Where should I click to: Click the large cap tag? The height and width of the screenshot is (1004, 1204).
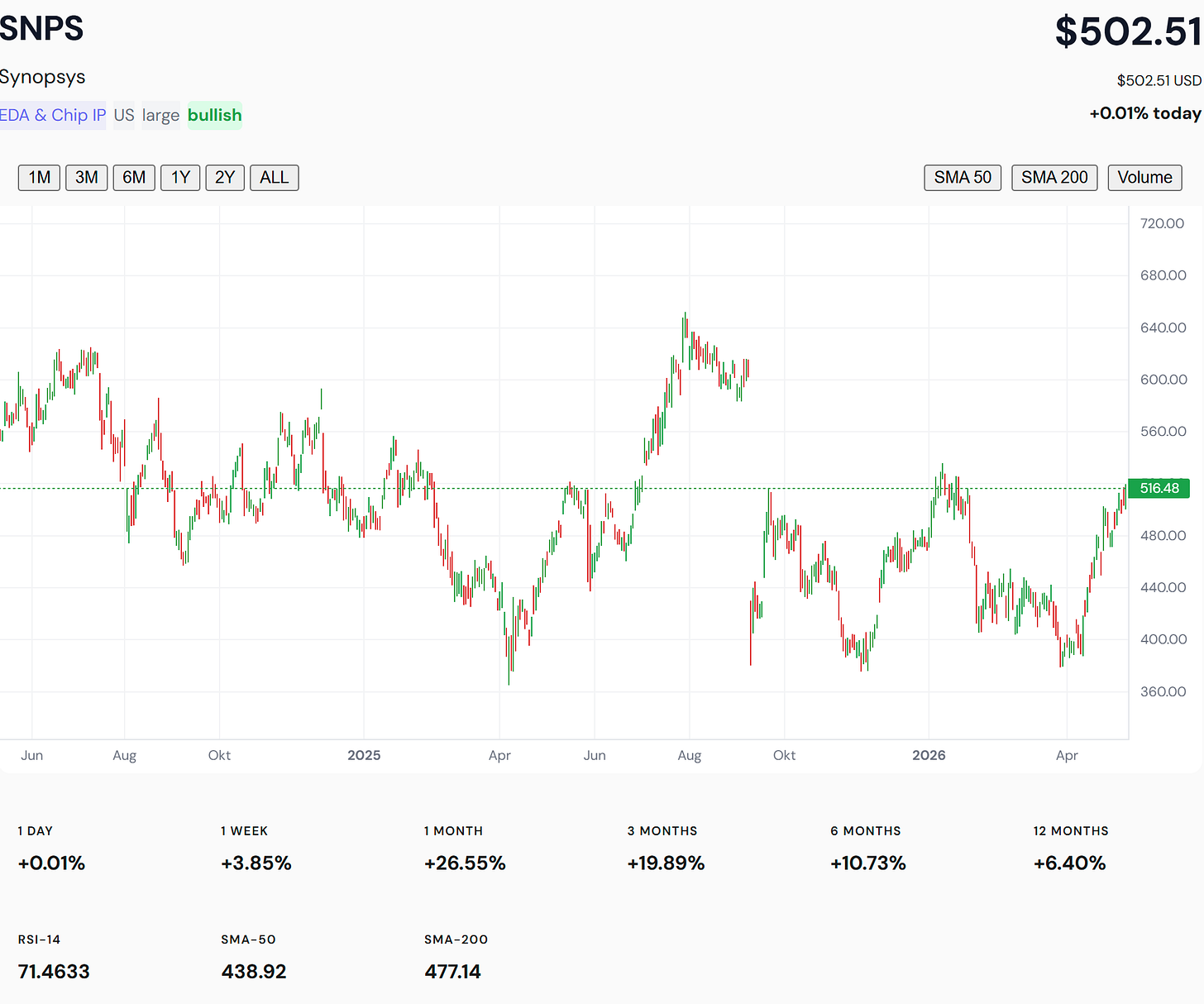tap(160, 115)
